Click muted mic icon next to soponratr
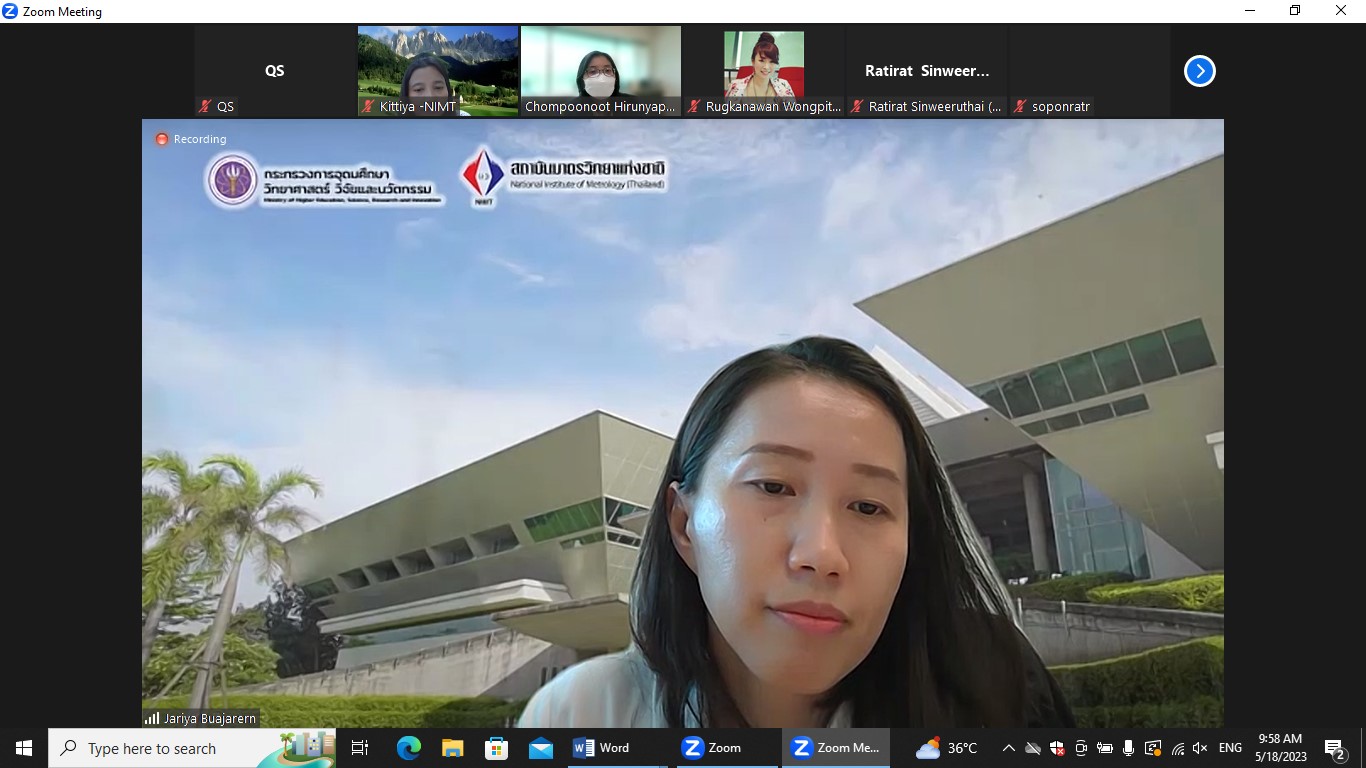The image size is (1366, 768). click(x=1020, y=106)
